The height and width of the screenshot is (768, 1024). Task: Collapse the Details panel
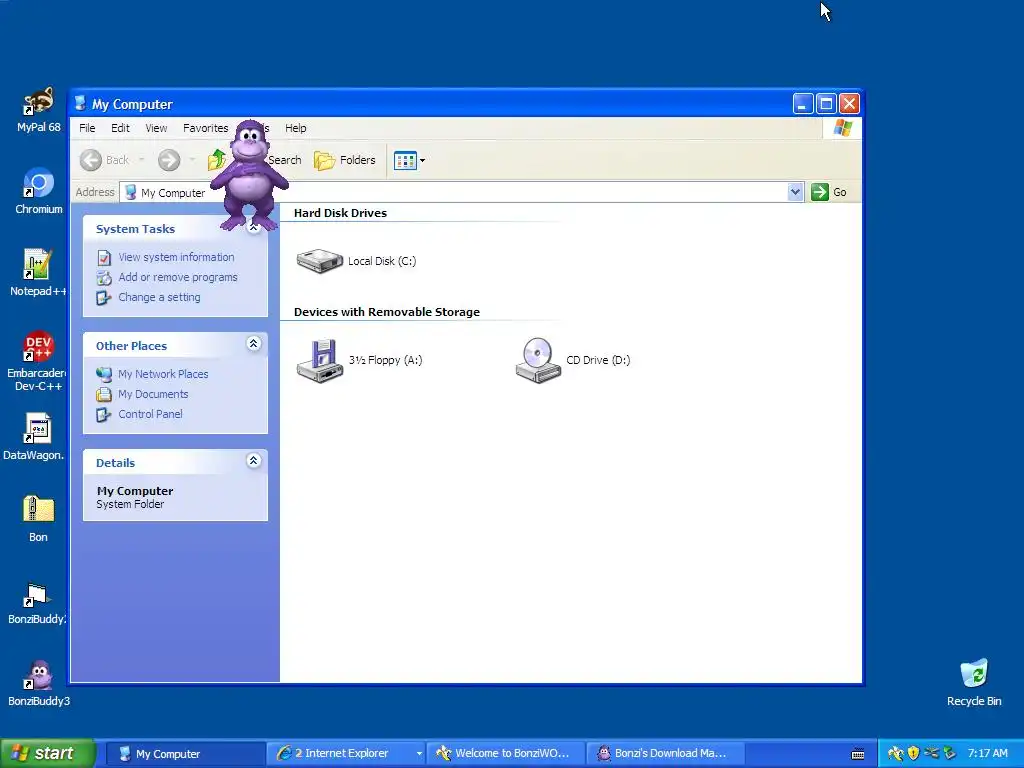coord(253,460)
